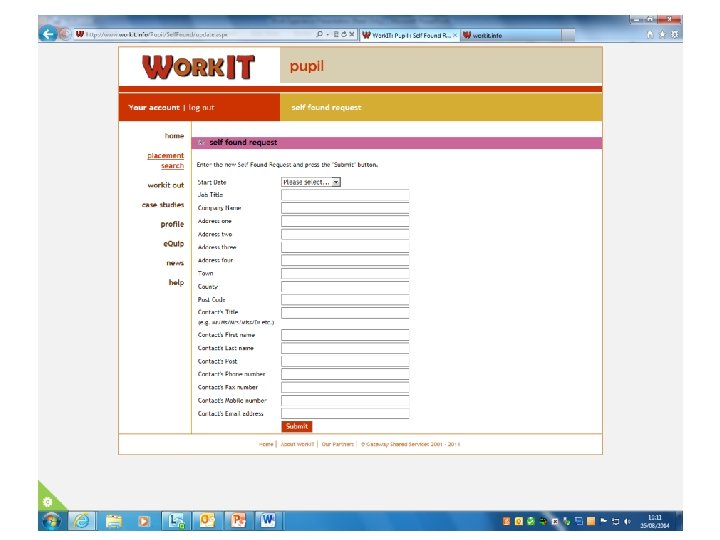This screenshot has width=720, height=540.
Task: Click the footer Home link
Action: tap(266, 444)
